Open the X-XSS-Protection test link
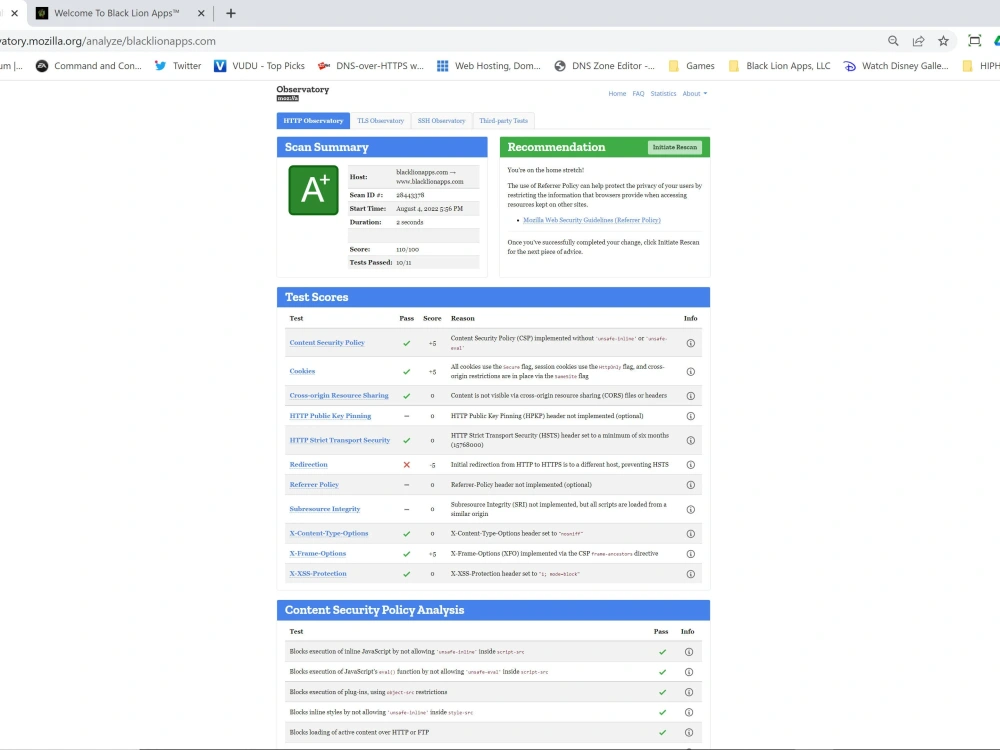1000x750 pixels. (x=318, y=574)
